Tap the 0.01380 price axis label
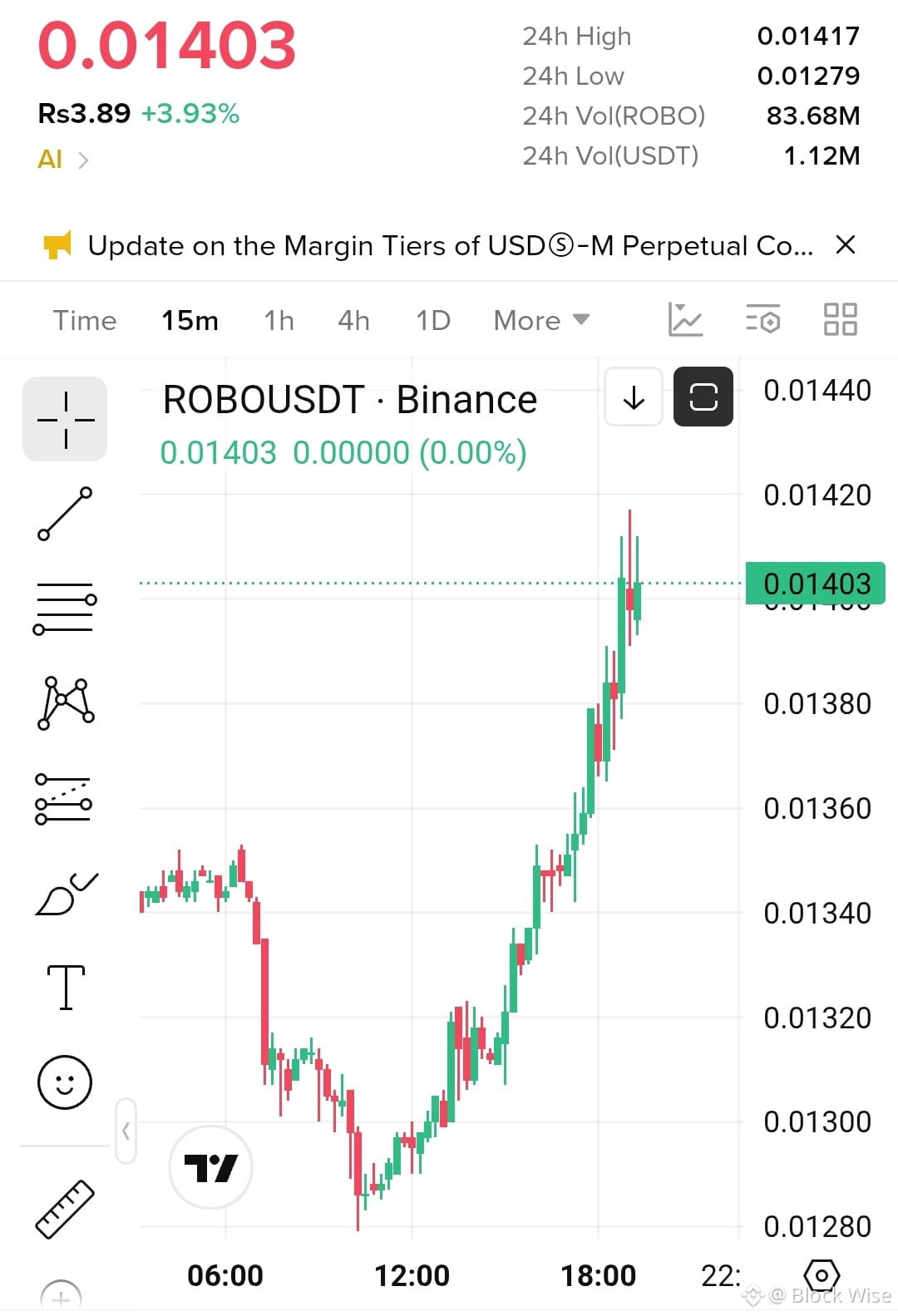 click(817, 704)
